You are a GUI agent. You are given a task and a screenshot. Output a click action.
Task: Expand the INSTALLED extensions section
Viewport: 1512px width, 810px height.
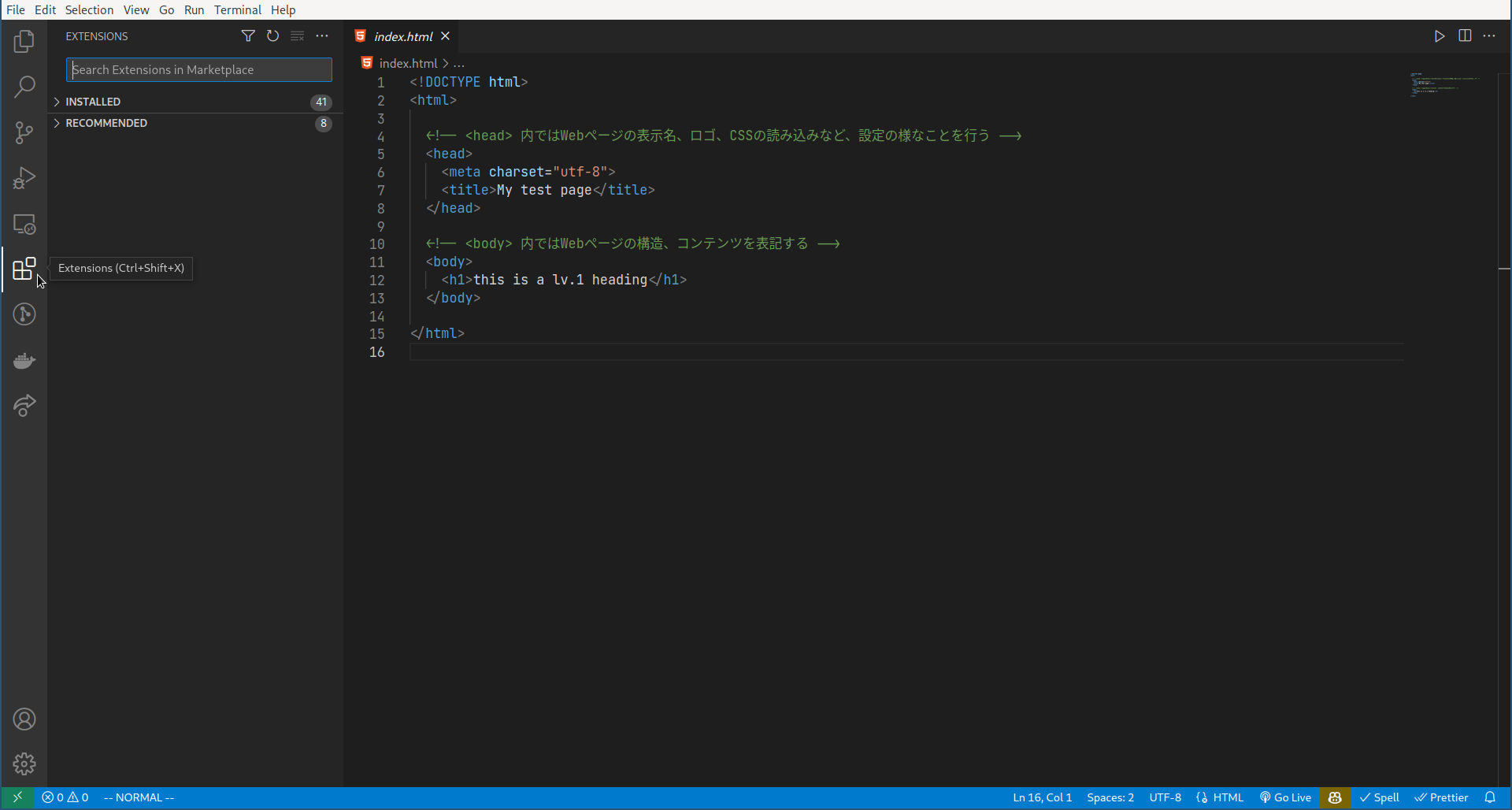[93, 101]
